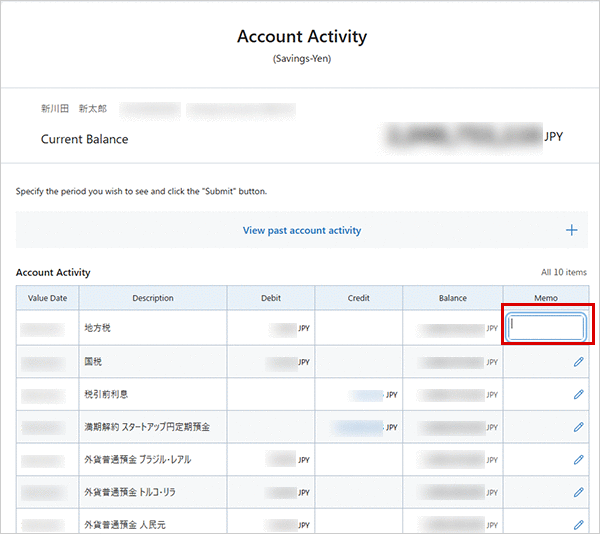Select the Credit column header
Image resolution: width=600 pixels, height=534 pixels.
tap(358, 298)
